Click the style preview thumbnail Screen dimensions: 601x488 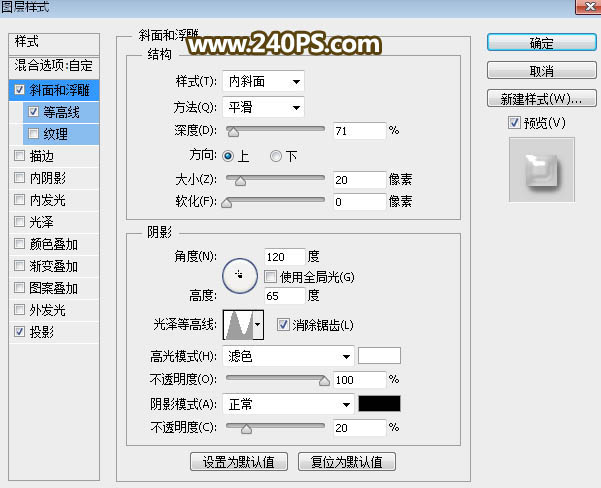pyautogui.click(x=542, y=170)
